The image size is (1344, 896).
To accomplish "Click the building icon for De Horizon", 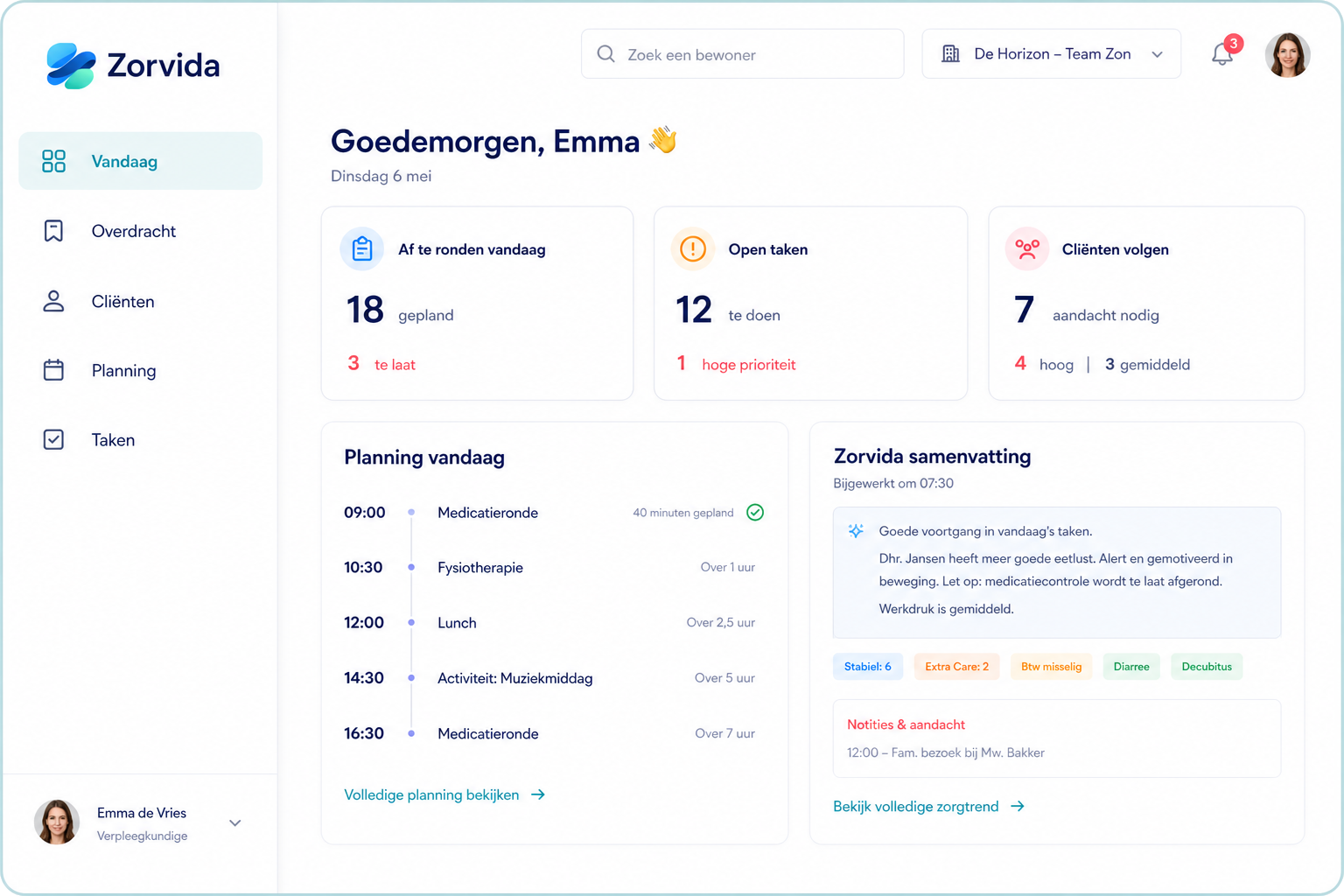I will coord(950,54).
